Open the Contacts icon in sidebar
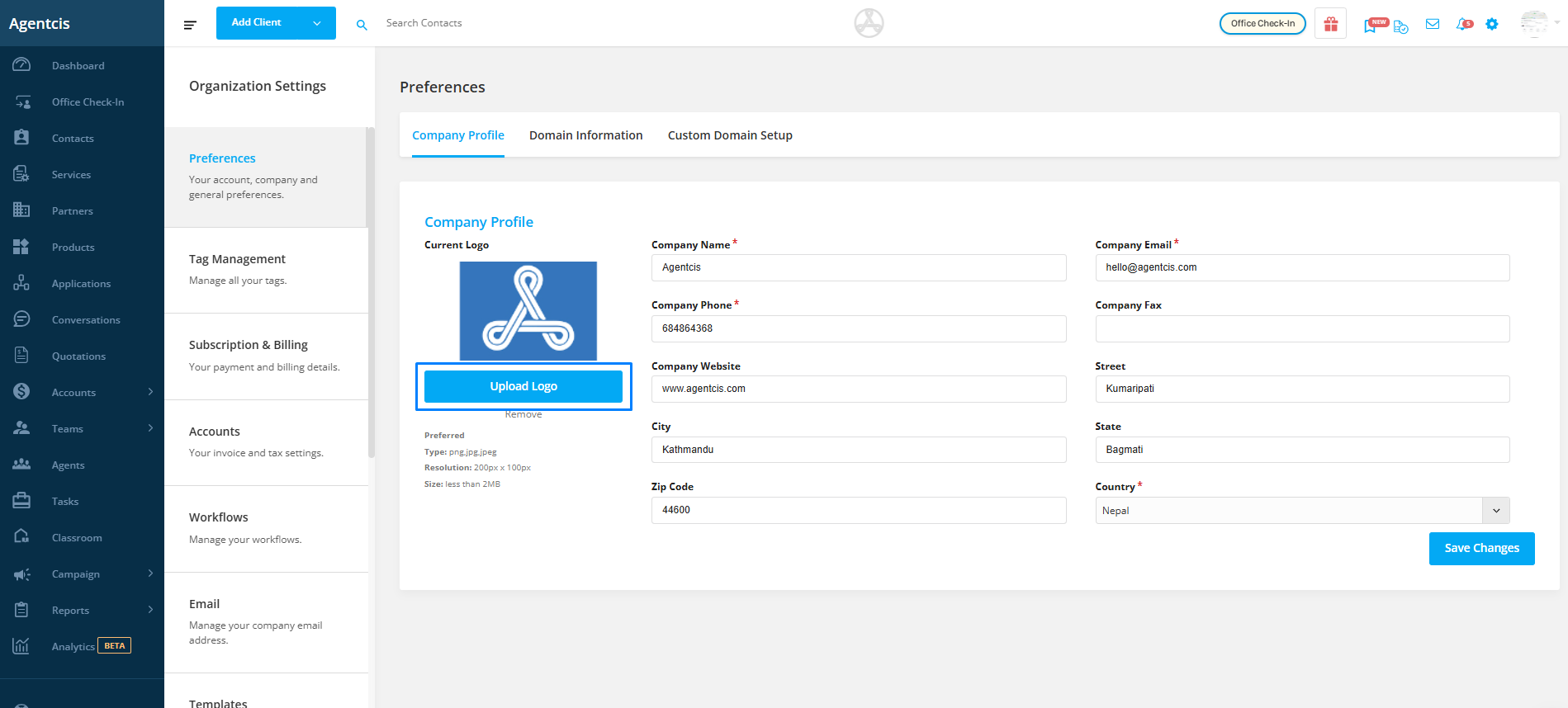 coord(21,138)
